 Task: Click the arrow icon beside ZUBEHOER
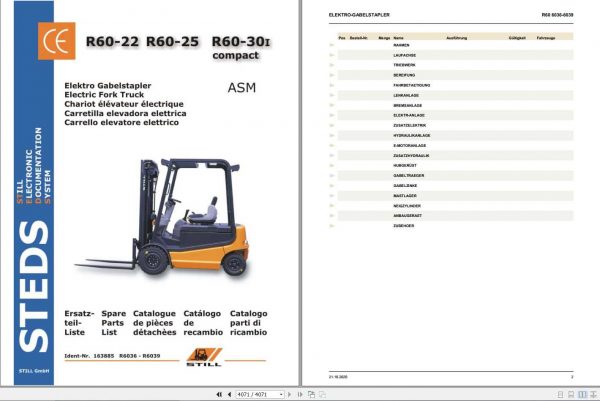coord(332,226)
